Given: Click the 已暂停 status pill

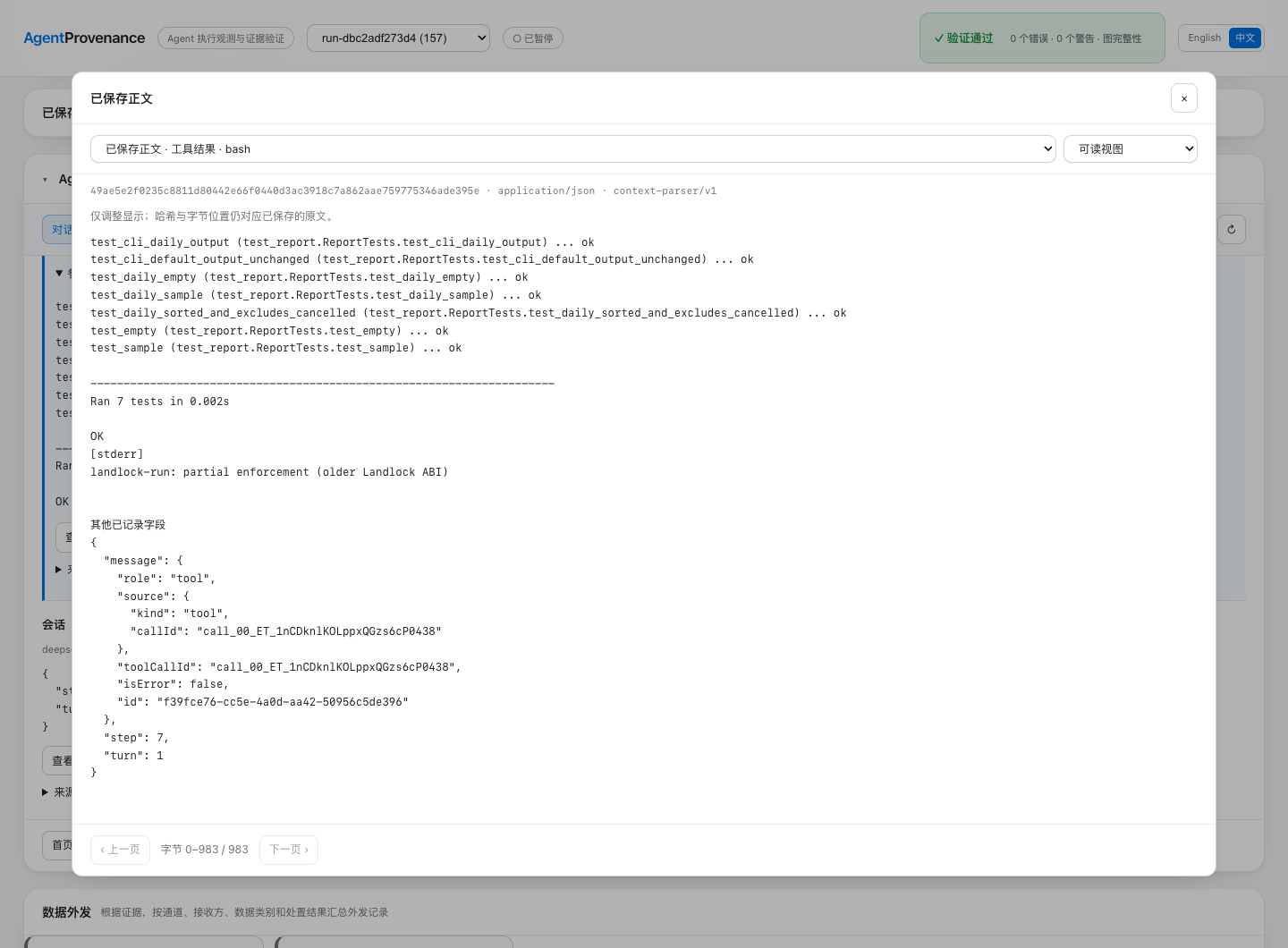Looking at the screenshot, I should 533,38.
